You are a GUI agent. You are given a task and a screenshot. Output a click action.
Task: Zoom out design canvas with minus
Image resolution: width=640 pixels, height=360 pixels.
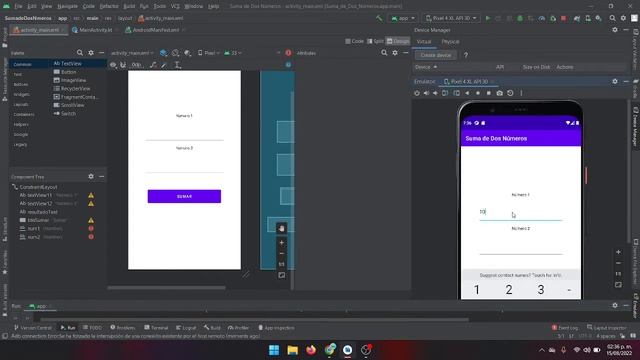281,253
